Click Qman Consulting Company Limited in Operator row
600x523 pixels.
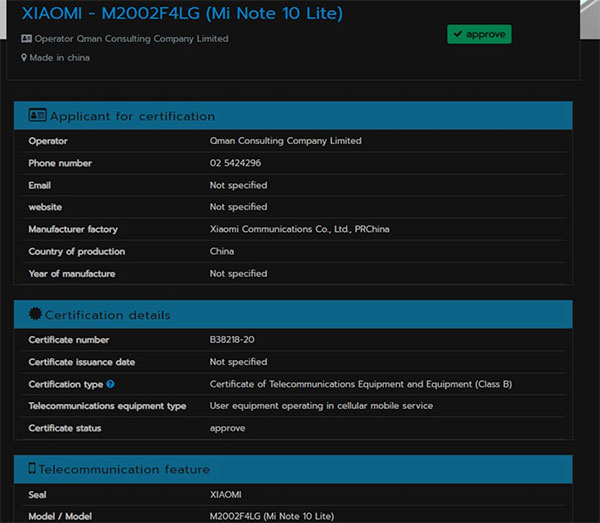[x=285, y=141]
